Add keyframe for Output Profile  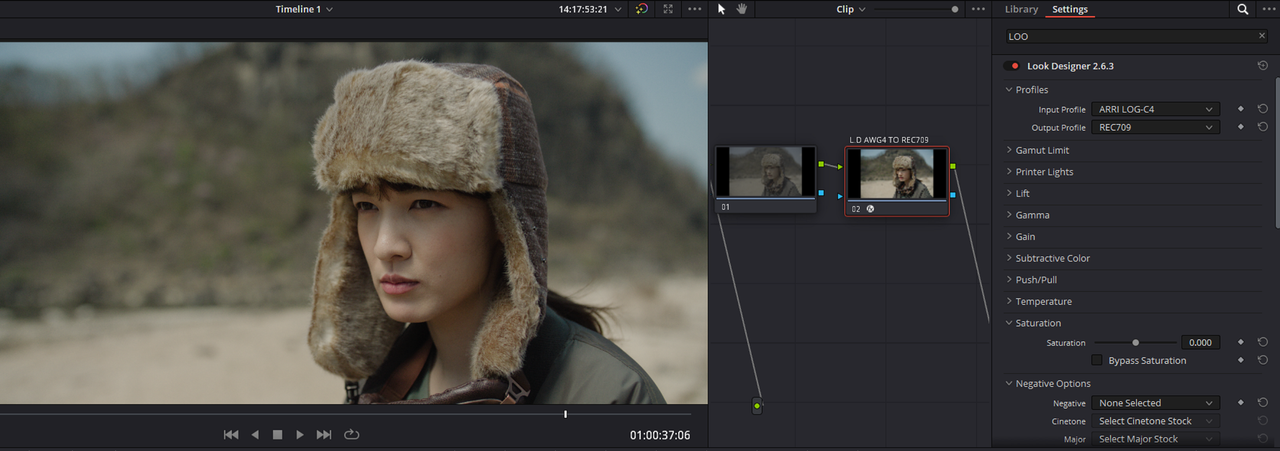point(1241,127)
